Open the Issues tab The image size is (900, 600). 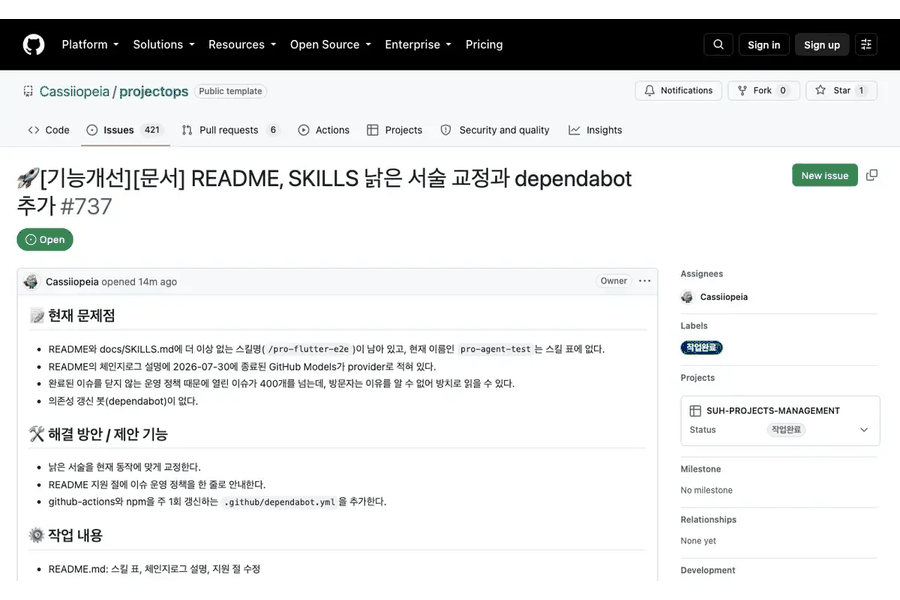(x=125, y=130)
